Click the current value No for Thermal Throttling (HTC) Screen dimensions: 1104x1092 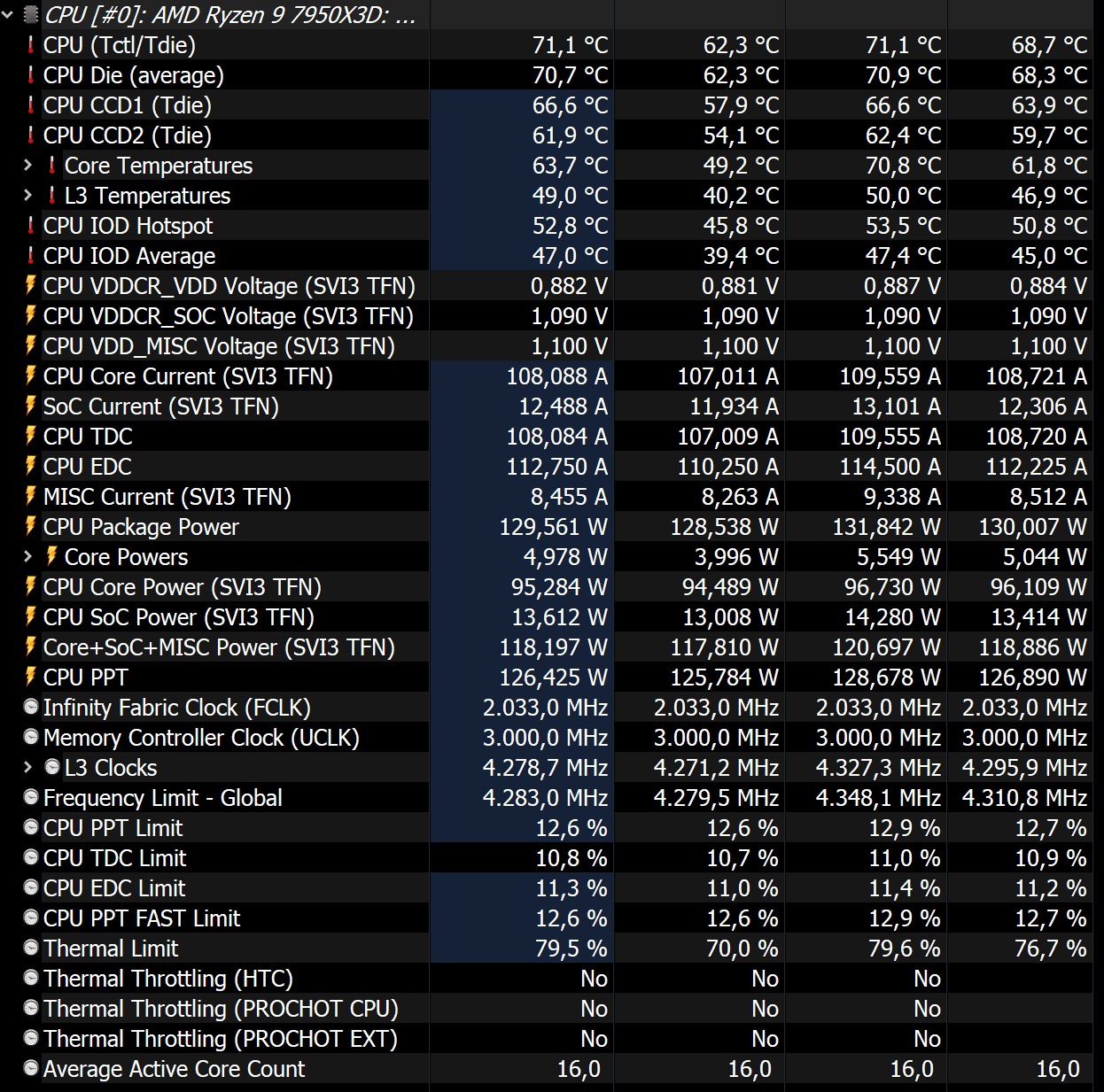(595, 979)
